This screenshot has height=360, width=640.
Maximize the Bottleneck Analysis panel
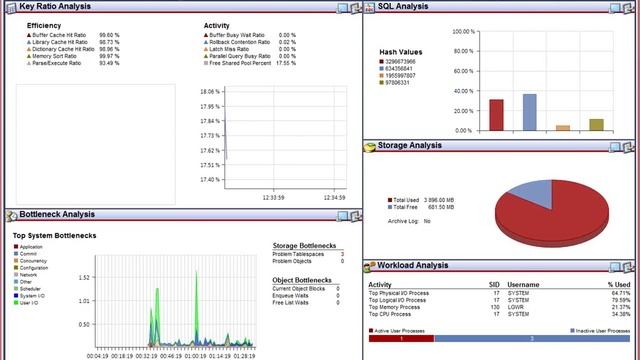pos(342,216)
